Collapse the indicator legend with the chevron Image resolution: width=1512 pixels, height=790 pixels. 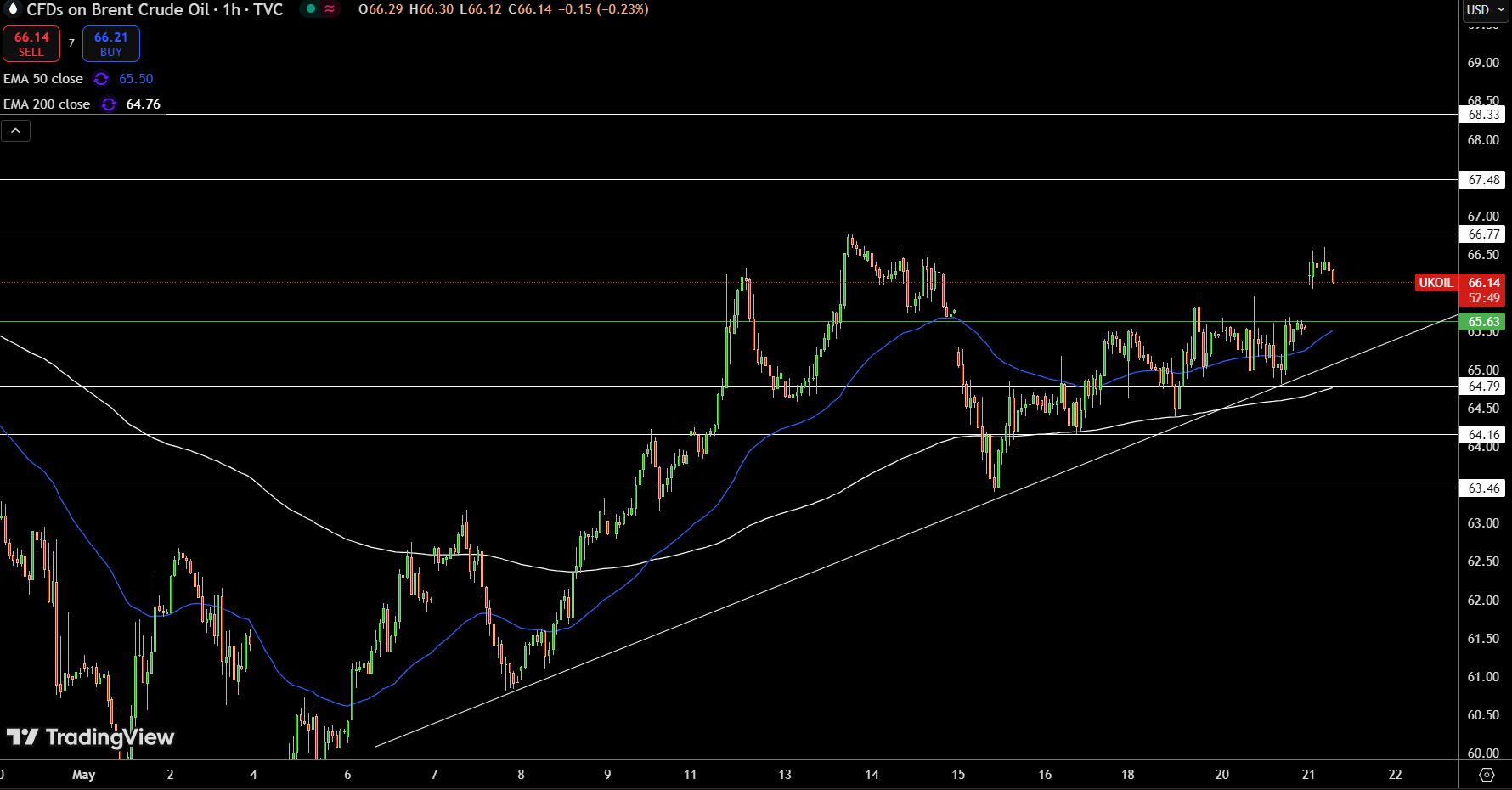click(15, 131)
